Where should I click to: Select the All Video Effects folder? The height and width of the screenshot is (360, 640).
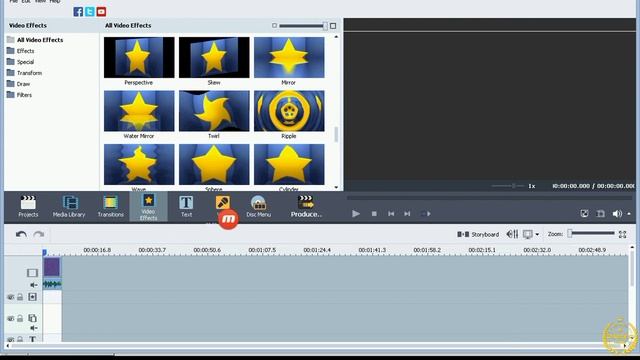[x=35, y=40]
